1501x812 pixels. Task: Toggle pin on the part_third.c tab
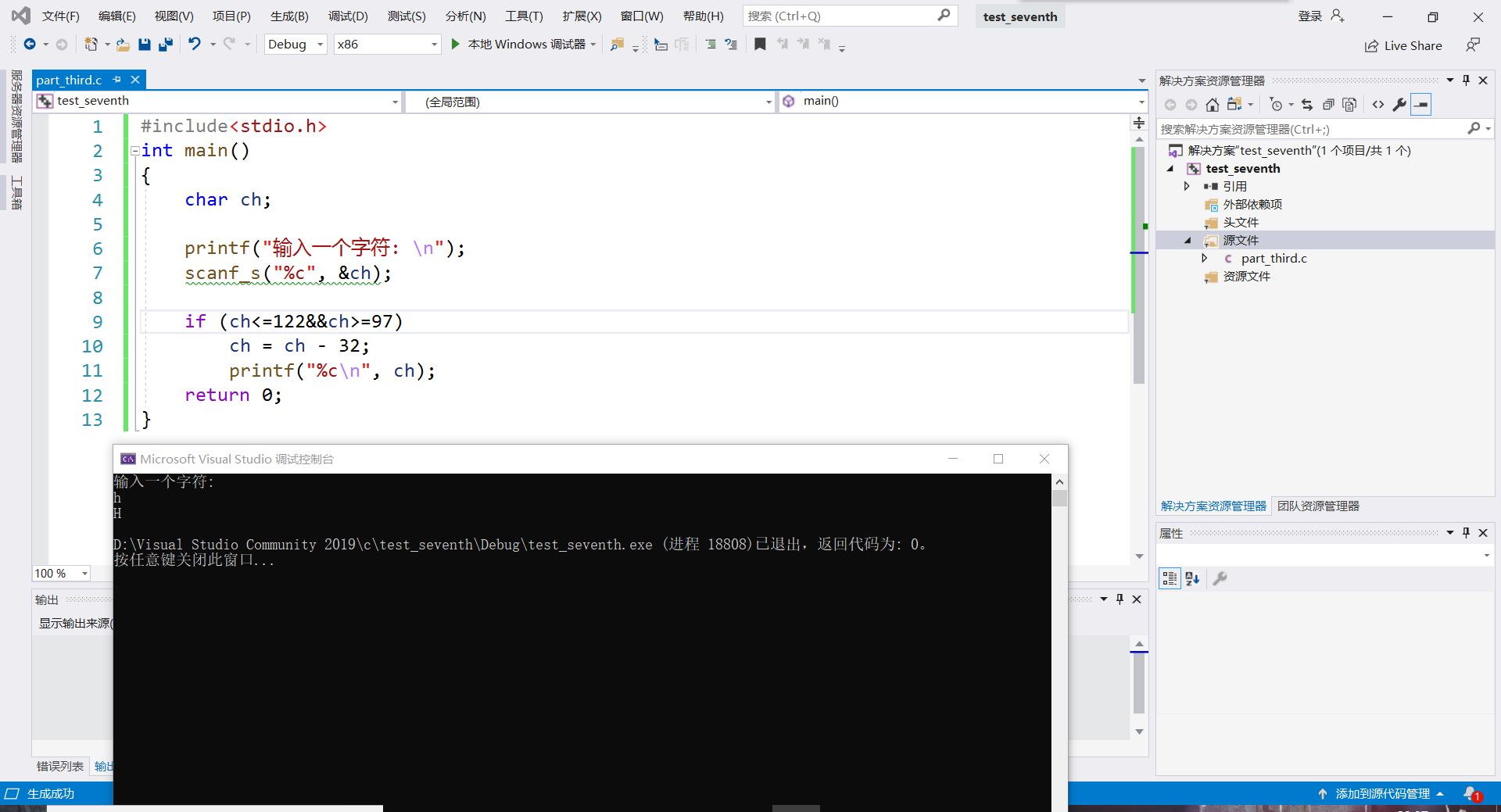coord(117,80)
